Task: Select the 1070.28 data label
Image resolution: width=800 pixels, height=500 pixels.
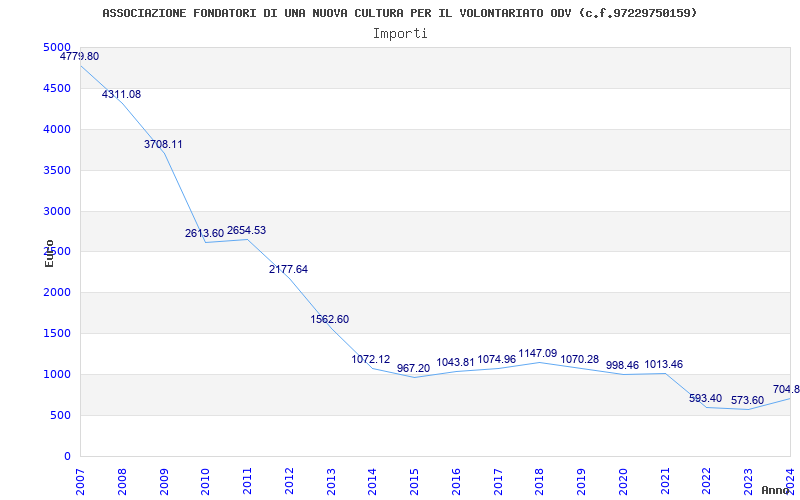Action: 580,360
